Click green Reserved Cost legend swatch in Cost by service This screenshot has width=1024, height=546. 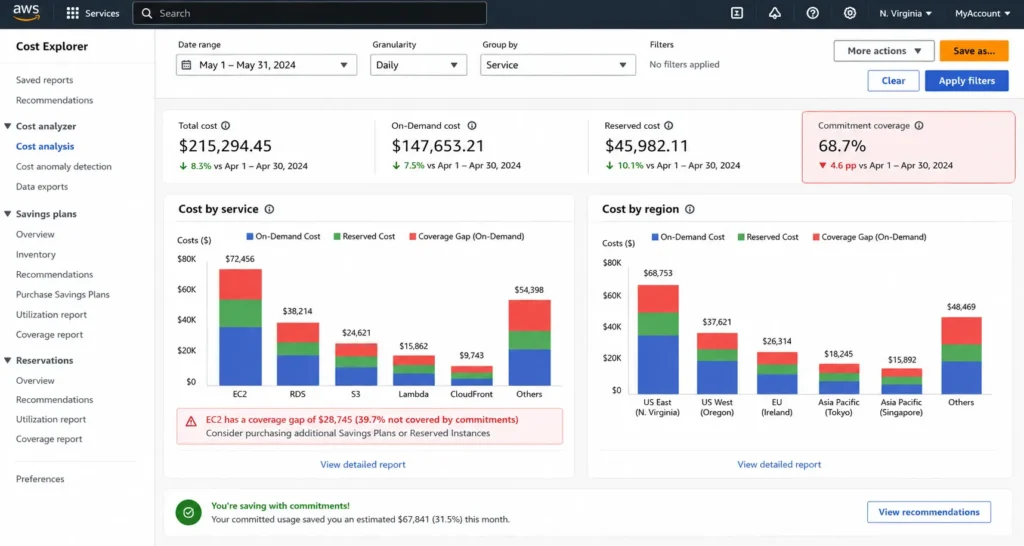[337, 236]
